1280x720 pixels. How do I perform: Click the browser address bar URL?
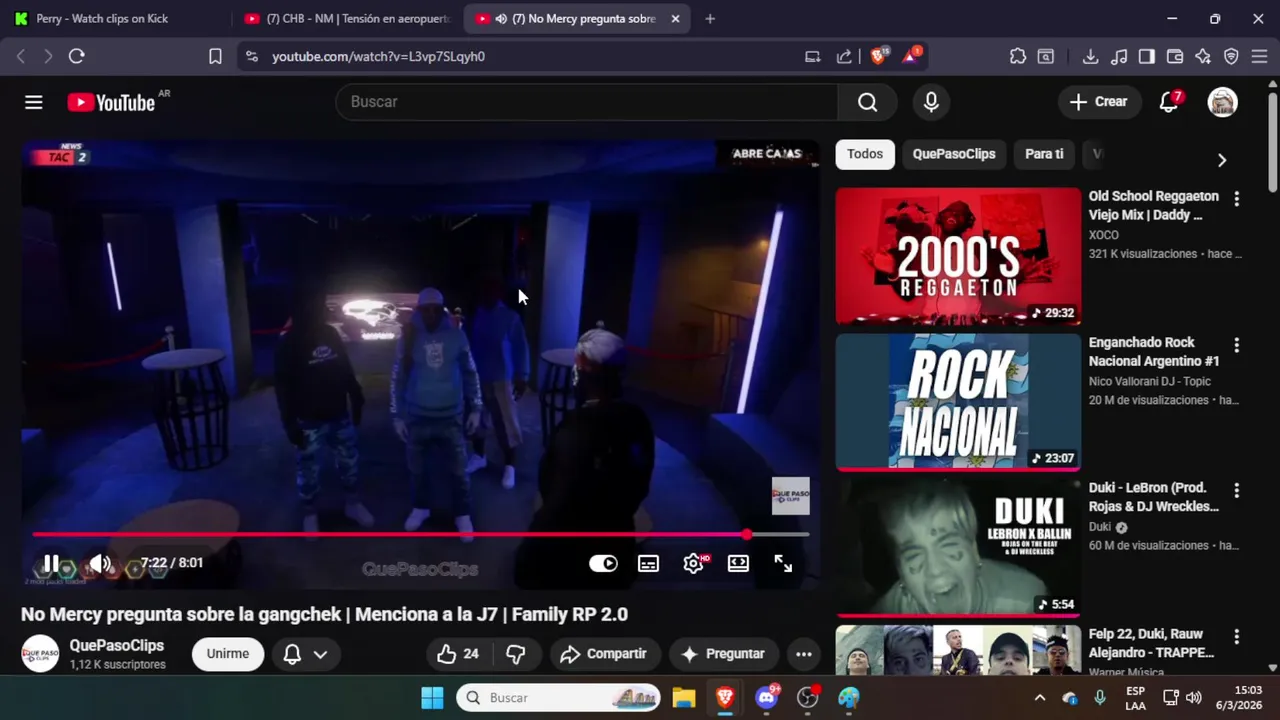coord(378,57)
